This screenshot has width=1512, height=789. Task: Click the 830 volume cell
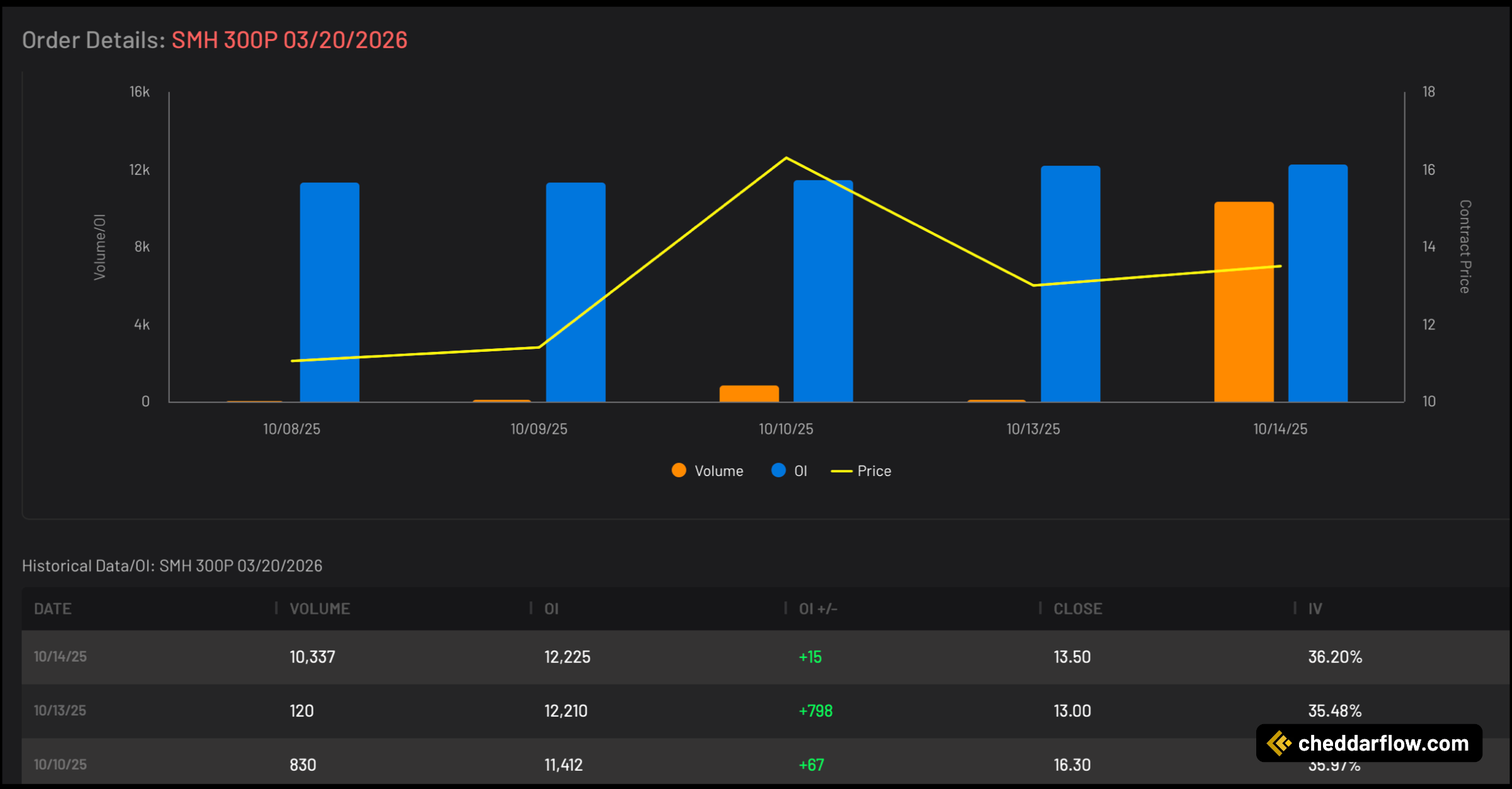303,765
